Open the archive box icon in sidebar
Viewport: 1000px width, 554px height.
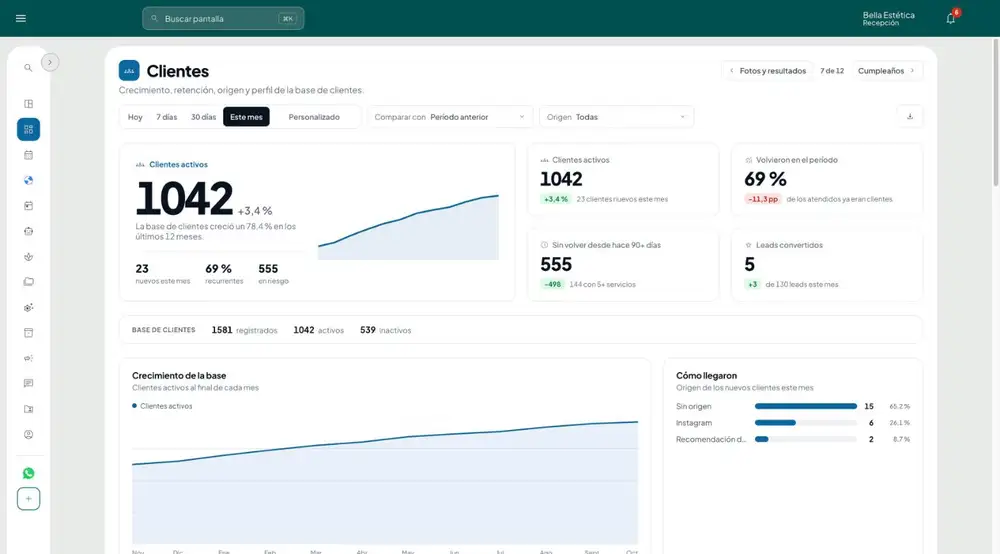point(28,333)
